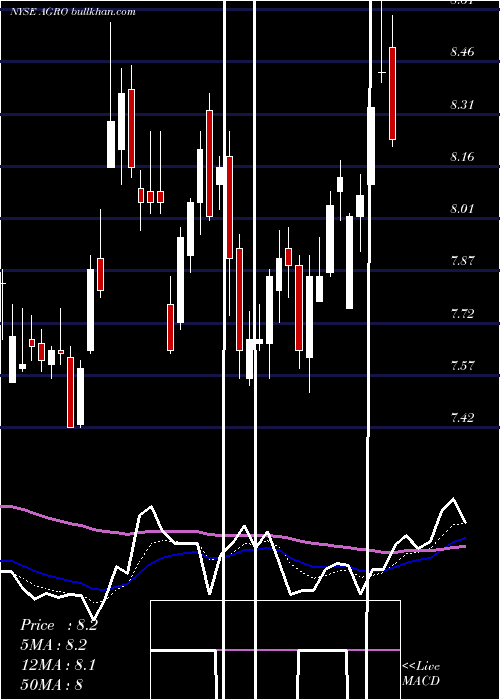
Task: Select the 8.46 price axis label
Action: pyautogui.click(x=462, y=52)
